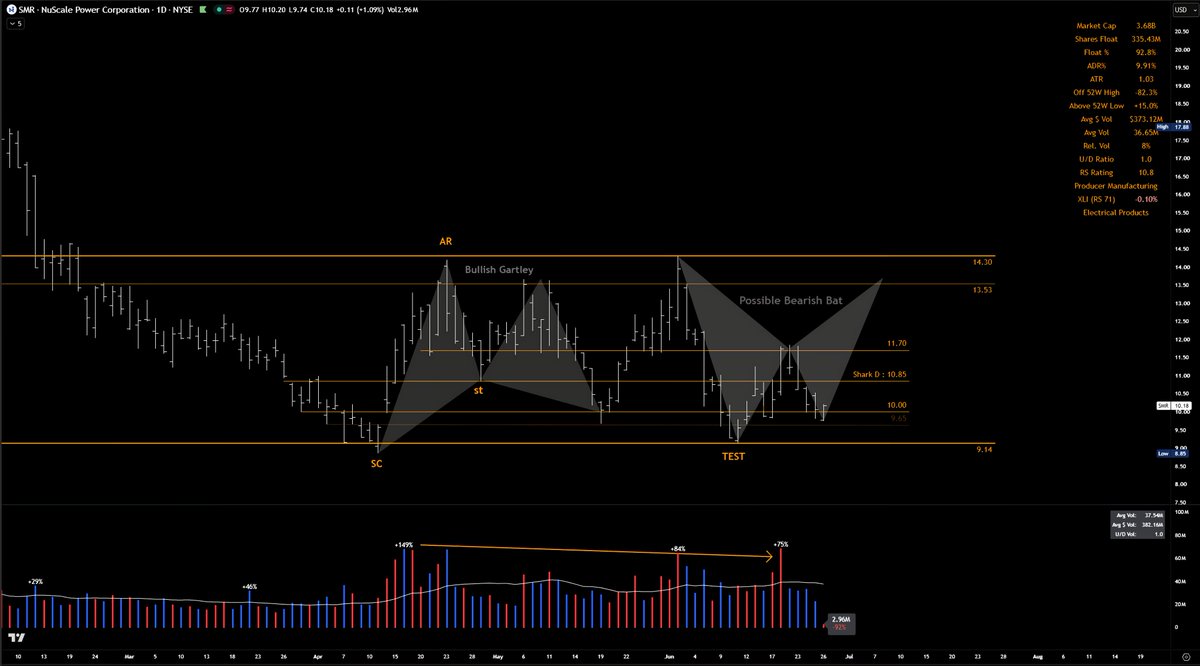Click the green flag icon beside NYSE
Image resolution: width=1200 pixels, height=666 pixels.
tap(204, 8)
